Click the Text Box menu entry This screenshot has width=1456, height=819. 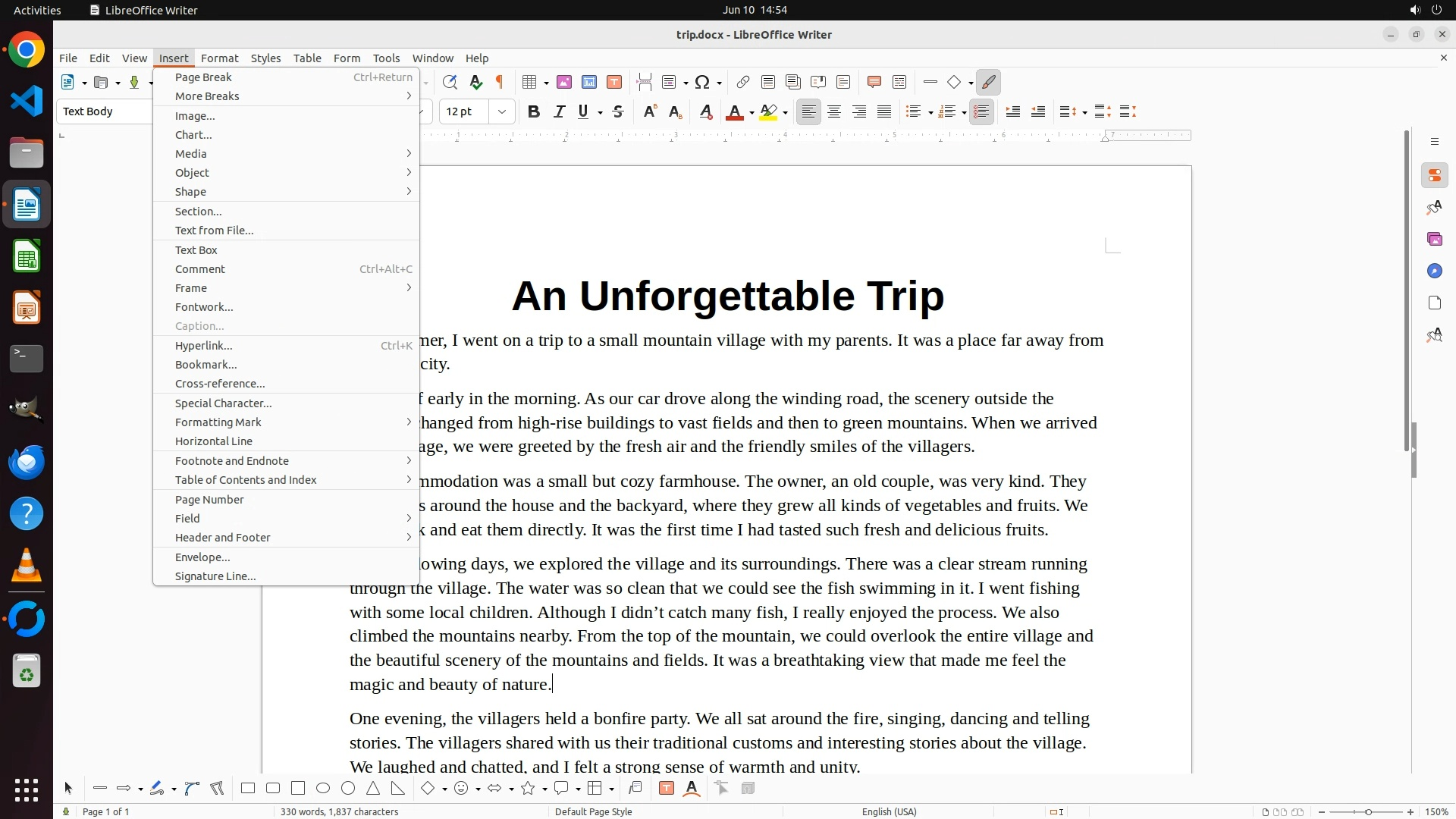[196, 249]
